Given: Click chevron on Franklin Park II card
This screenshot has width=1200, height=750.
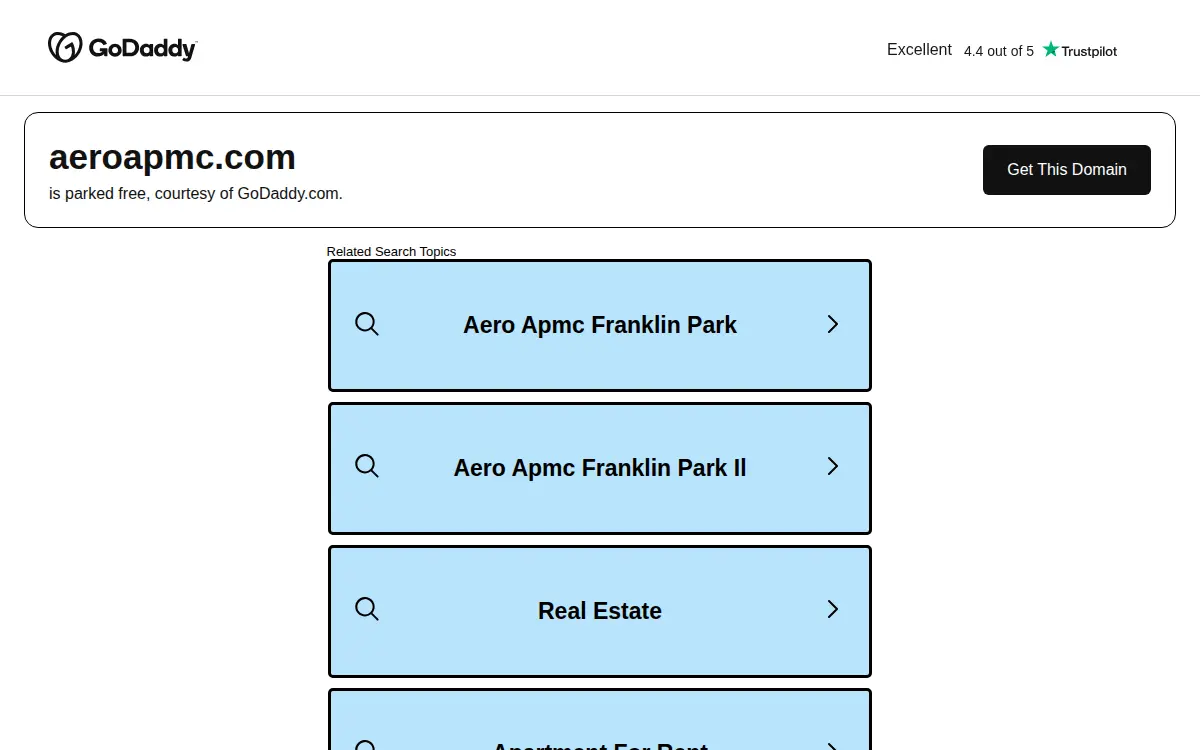Looking at the screenshot, I should coord(832,466).
